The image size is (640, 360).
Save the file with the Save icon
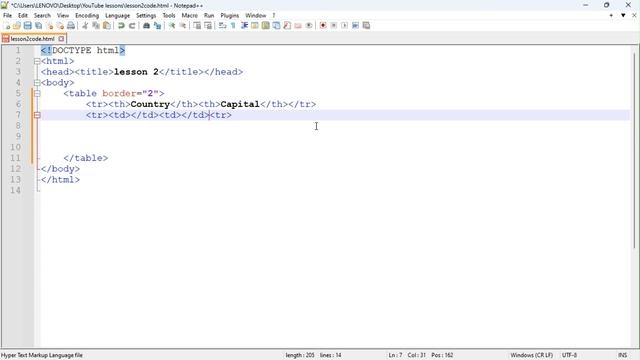(27, 26)
